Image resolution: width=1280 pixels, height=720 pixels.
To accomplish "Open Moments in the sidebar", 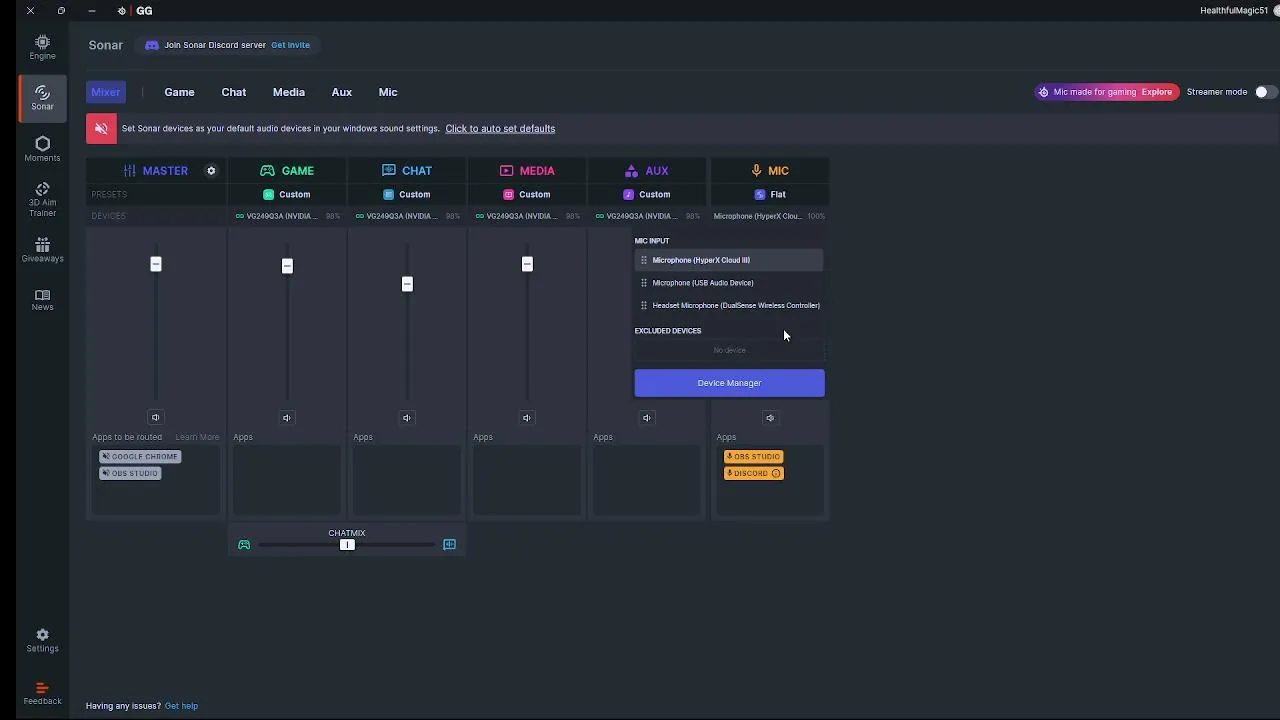I will [x=42, y=149].
